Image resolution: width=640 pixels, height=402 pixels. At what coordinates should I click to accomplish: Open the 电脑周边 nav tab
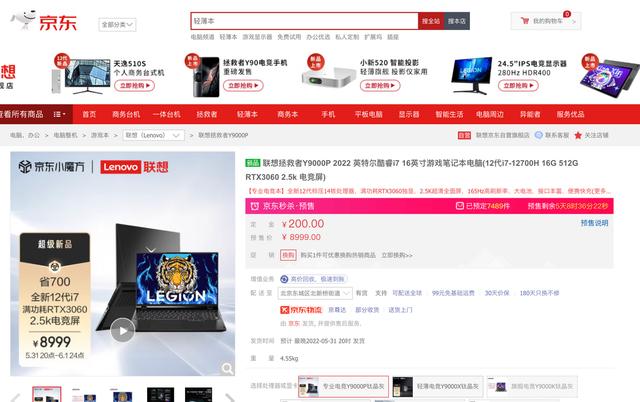(490, 114)
